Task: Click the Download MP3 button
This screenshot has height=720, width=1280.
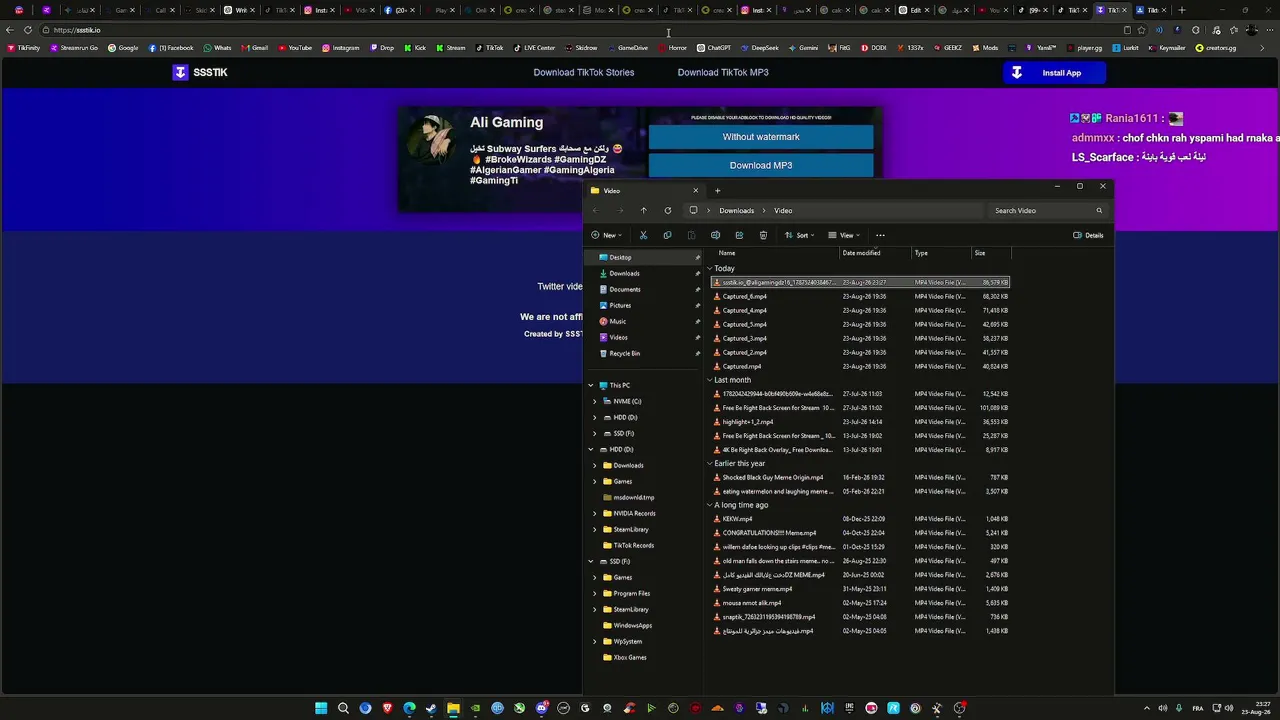Action: [x=761, y=165]
